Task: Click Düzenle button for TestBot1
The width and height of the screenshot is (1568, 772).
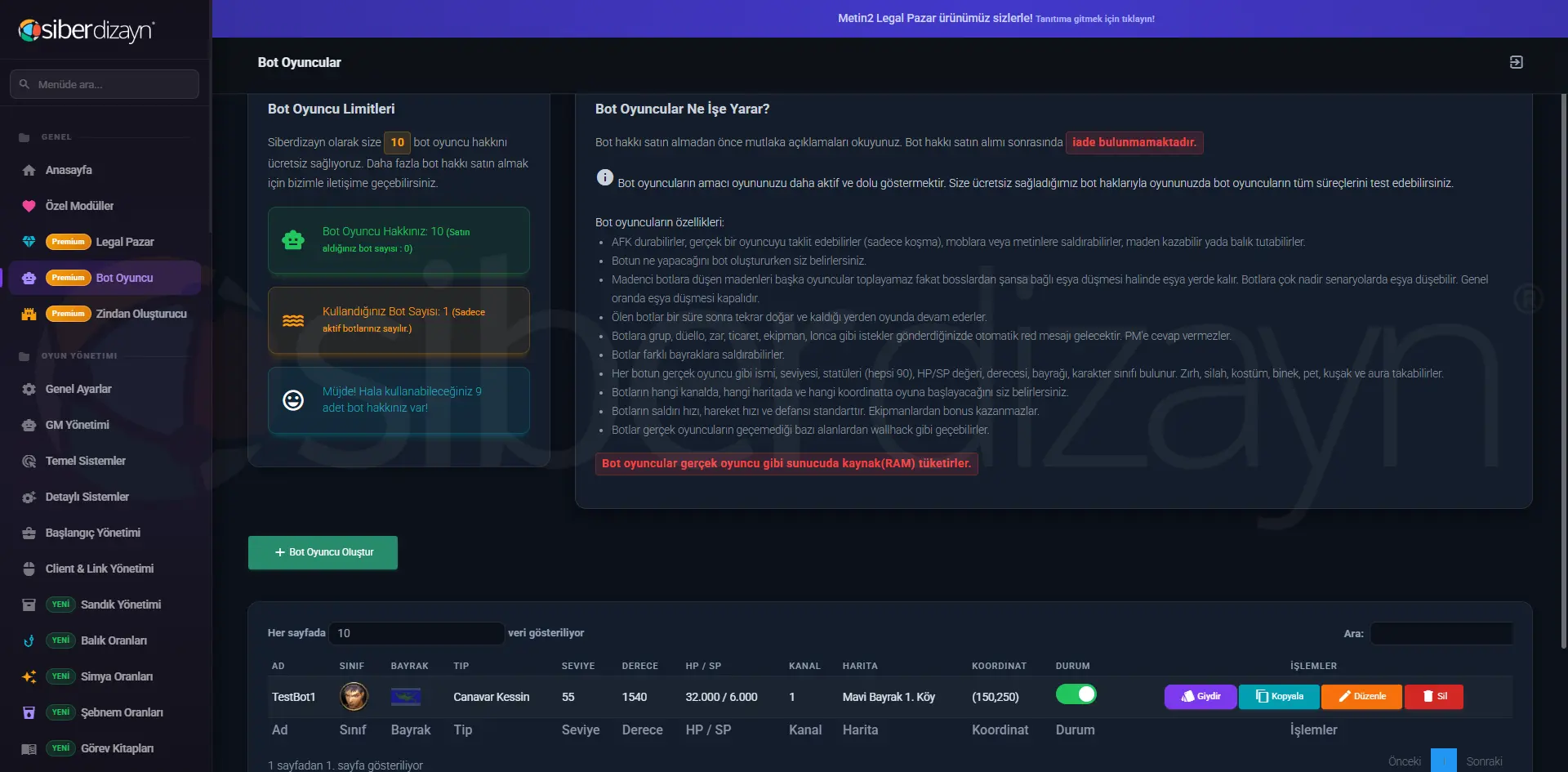Action: click(1361, 697)
